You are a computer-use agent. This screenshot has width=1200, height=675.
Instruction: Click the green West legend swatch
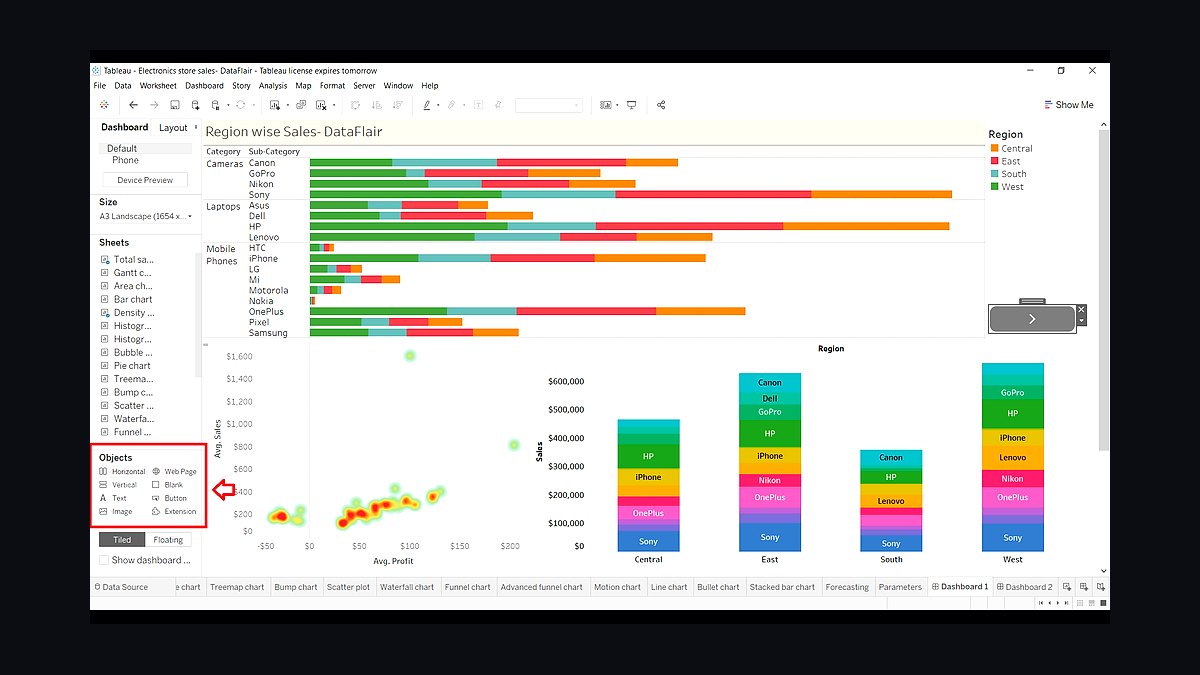coord(995,186)
